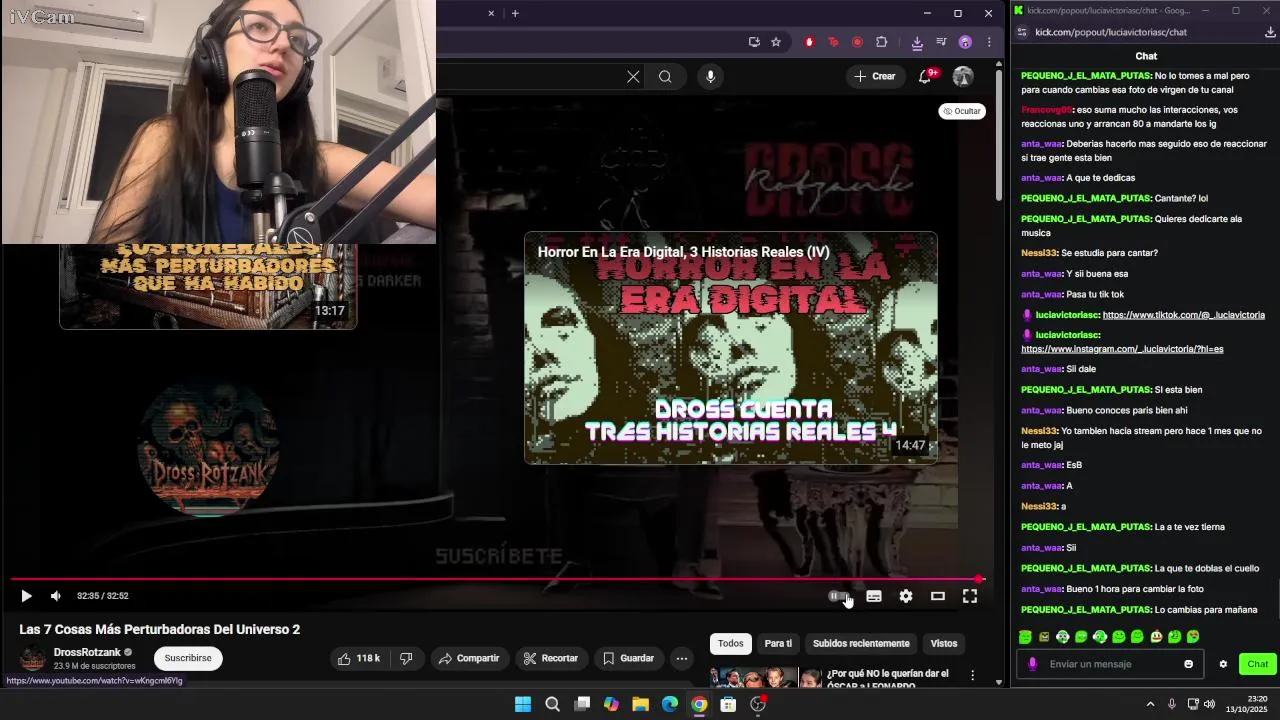Bookmark this page with star icon

point(776,42)
